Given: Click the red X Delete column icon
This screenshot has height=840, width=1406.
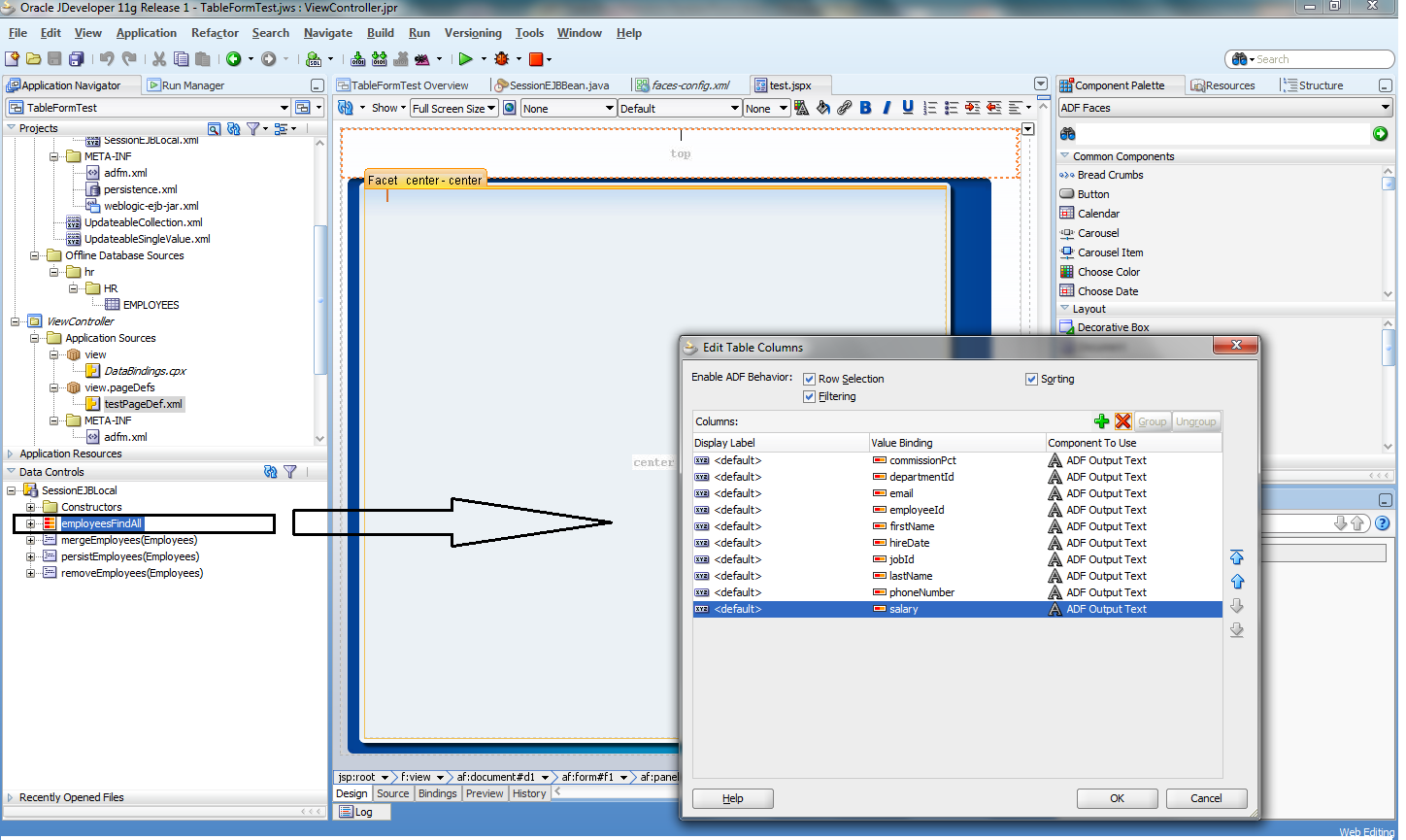Looking at the screenshot, I should coord(1122,421).
